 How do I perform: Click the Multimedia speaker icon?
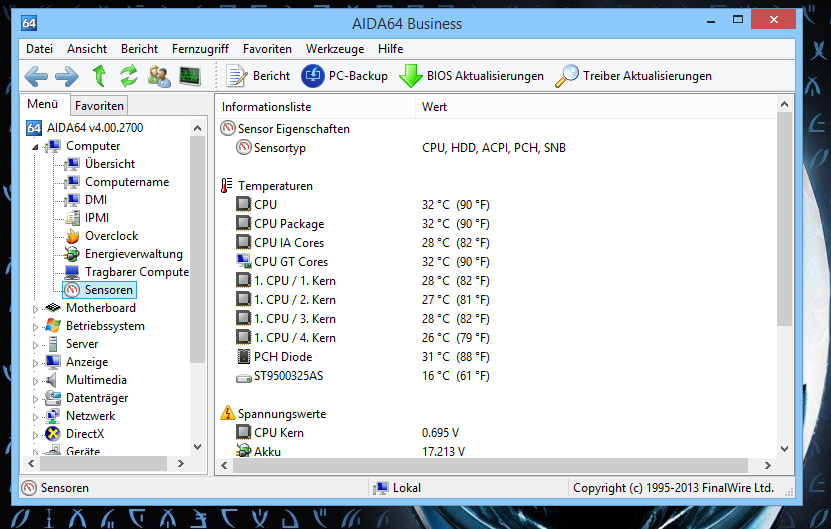51,380
